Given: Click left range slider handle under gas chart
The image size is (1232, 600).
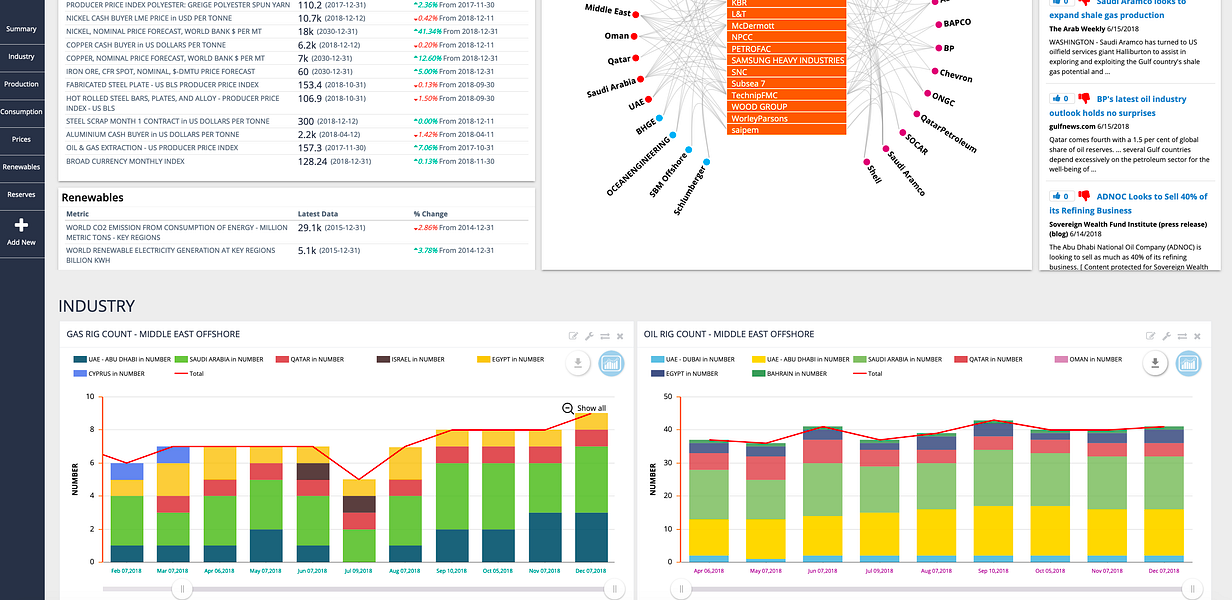Looking at the screenshot, I should point(182,590).
